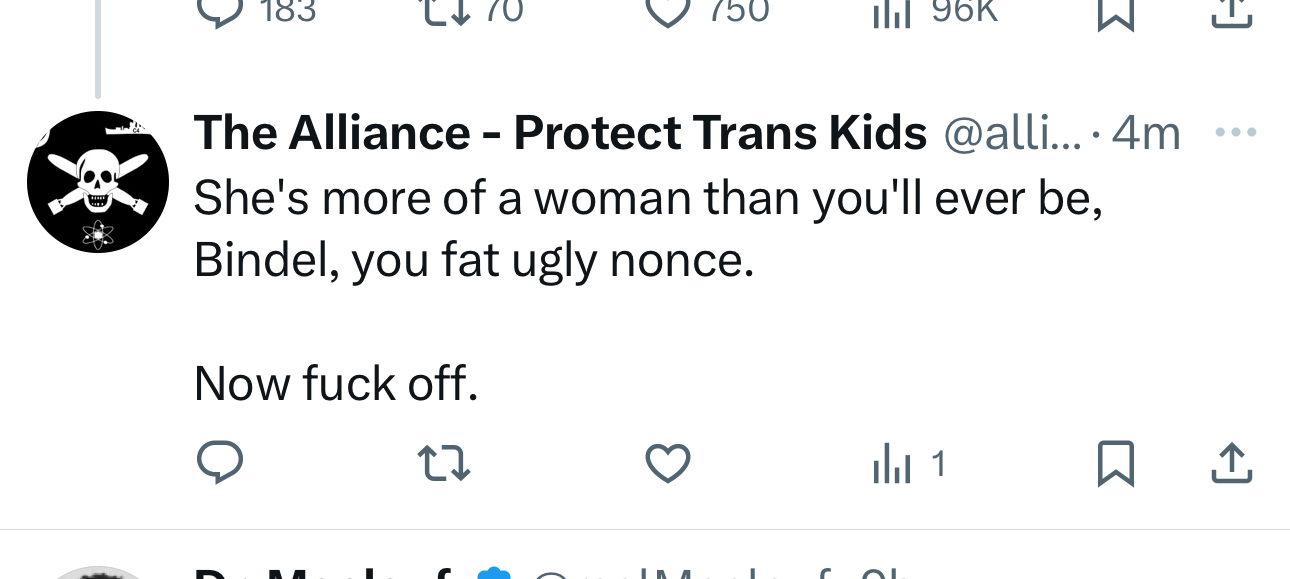Reply to The Alliance's tweet
The image size is (1290, 579).
point(219,462)
